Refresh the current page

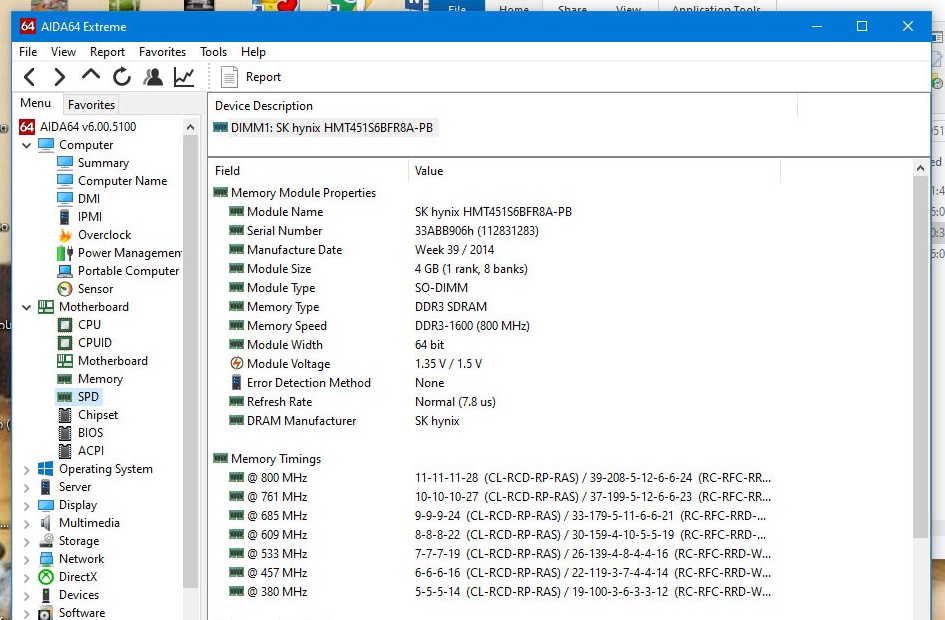coord(122,77)
